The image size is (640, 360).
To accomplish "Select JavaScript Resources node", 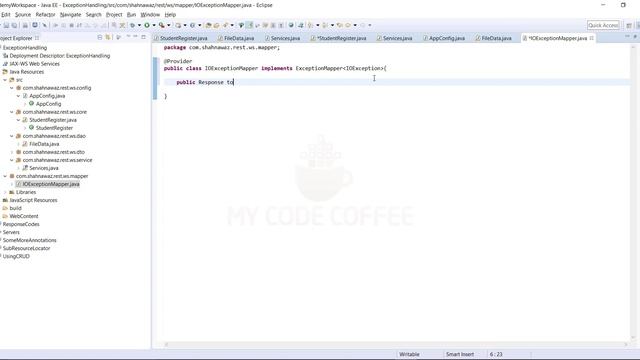I will click(x=33, y=200).
